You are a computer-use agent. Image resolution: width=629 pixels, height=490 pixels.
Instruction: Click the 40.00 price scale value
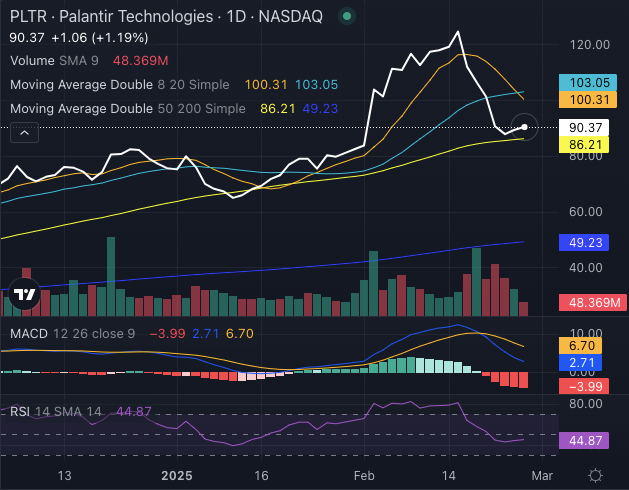point(586,267)
